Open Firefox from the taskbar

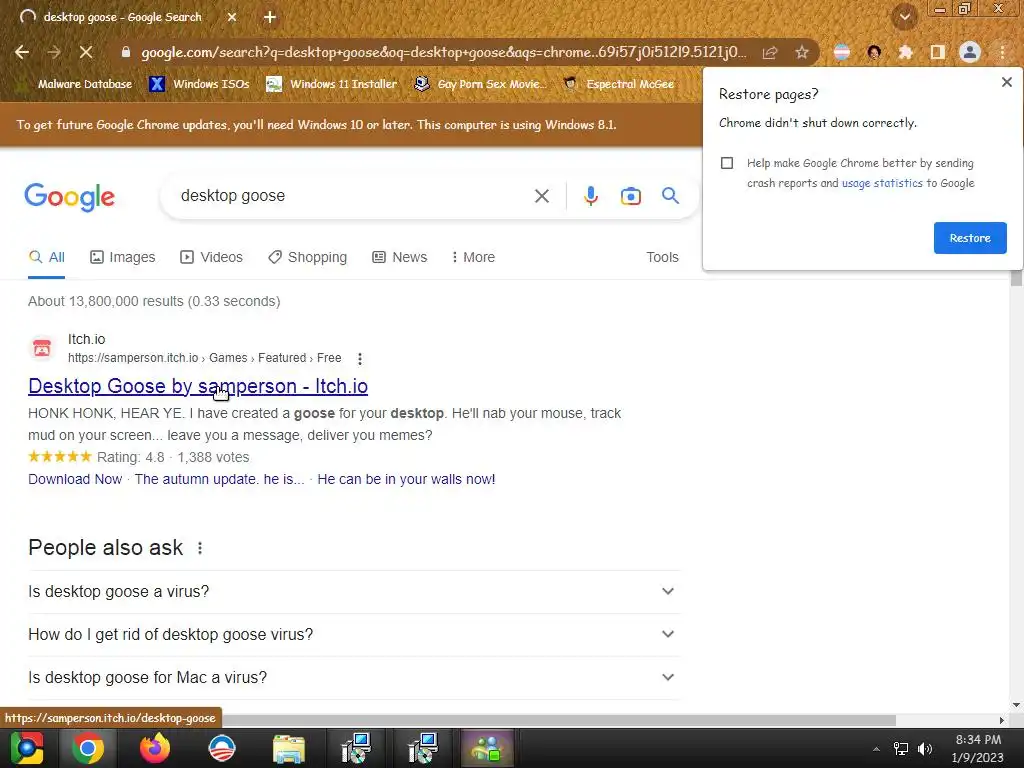click(155, 748)
